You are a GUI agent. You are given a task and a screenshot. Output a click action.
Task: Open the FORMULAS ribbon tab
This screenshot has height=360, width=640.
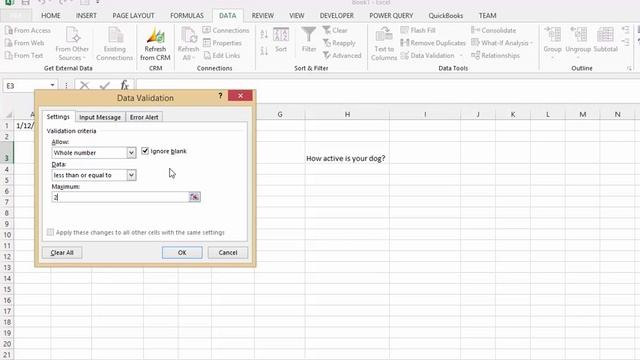[x=187, y=16]
